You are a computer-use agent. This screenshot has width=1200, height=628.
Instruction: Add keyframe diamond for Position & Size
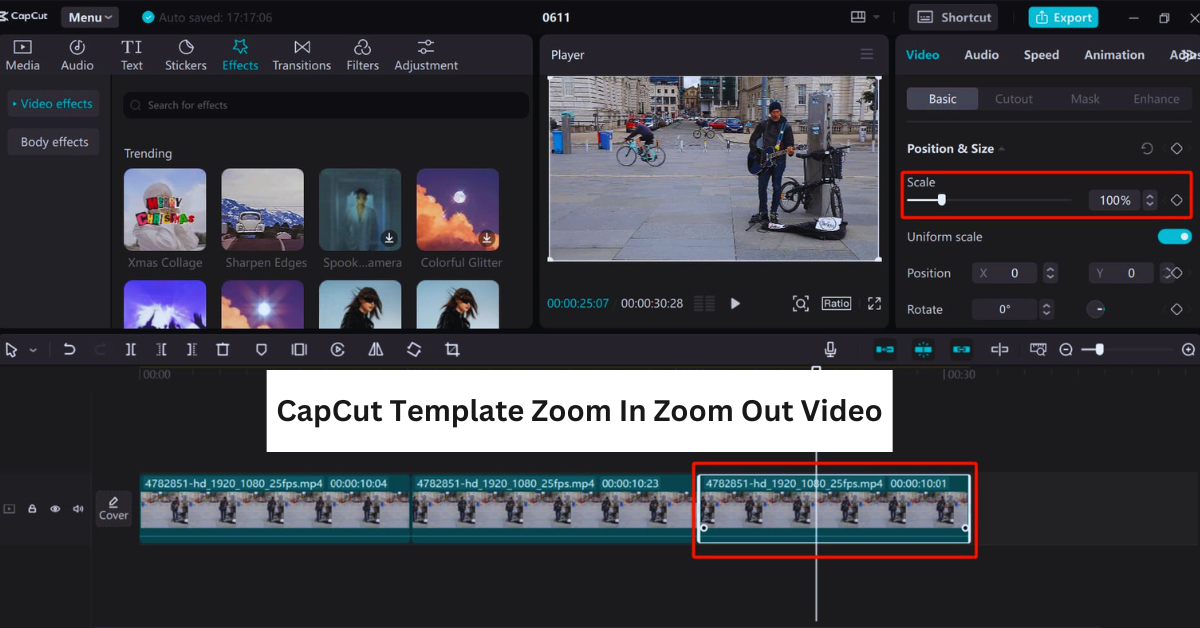click(x=1177, y=148)
